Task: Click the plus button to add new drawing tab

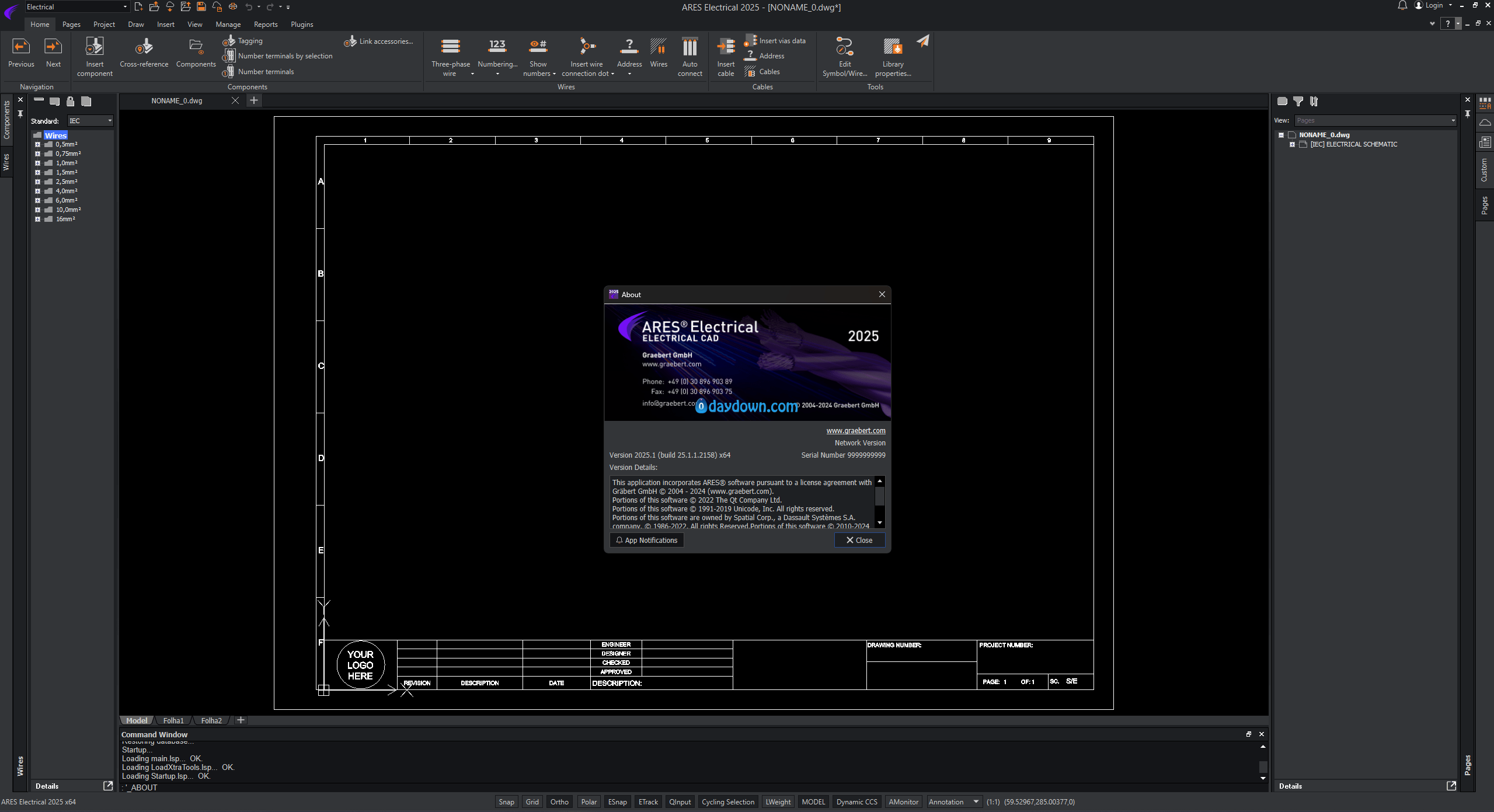Action: click(254, 100)
